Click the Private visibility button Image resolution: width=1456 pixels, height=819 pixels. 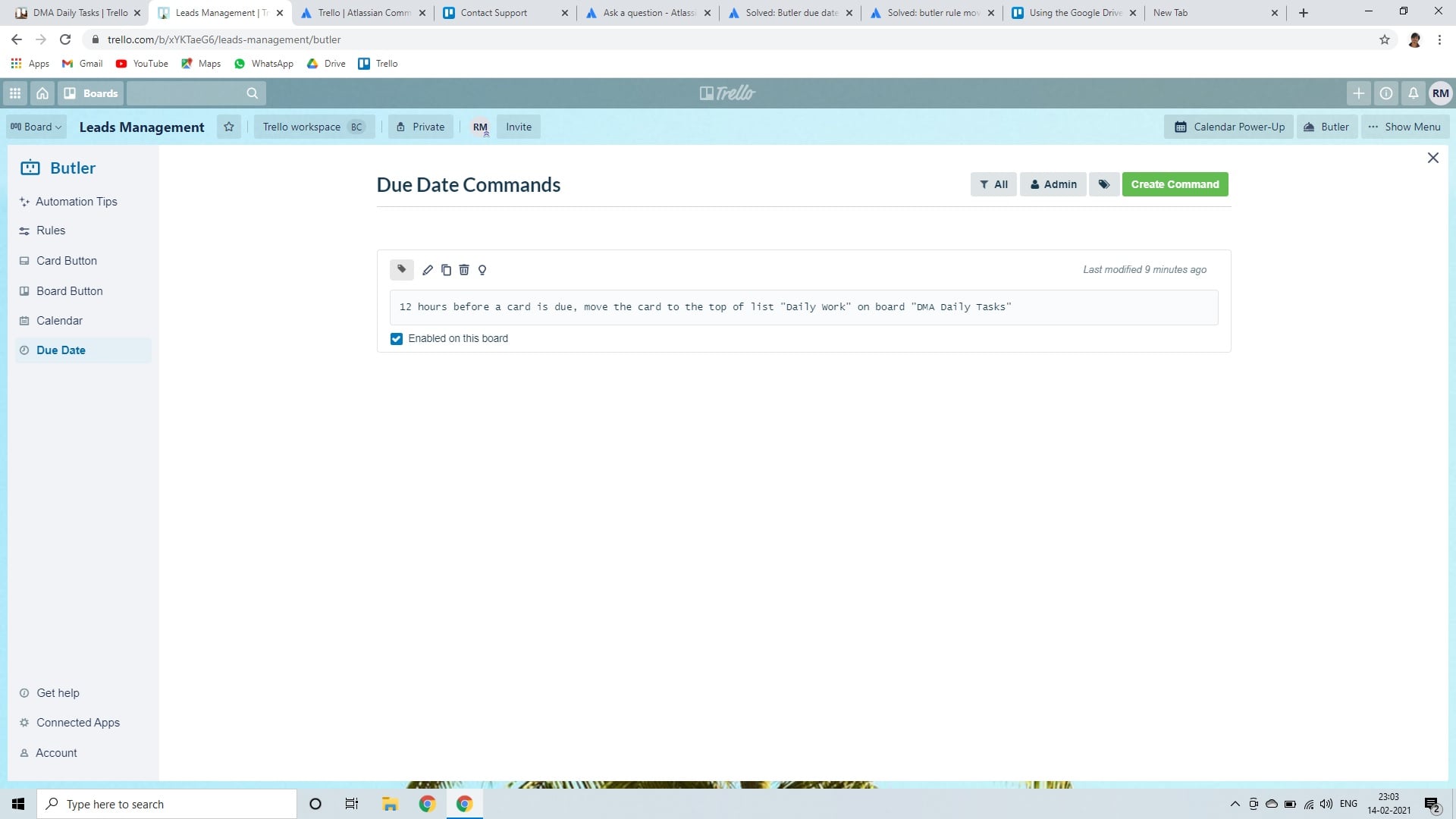[x=421, y=127]
